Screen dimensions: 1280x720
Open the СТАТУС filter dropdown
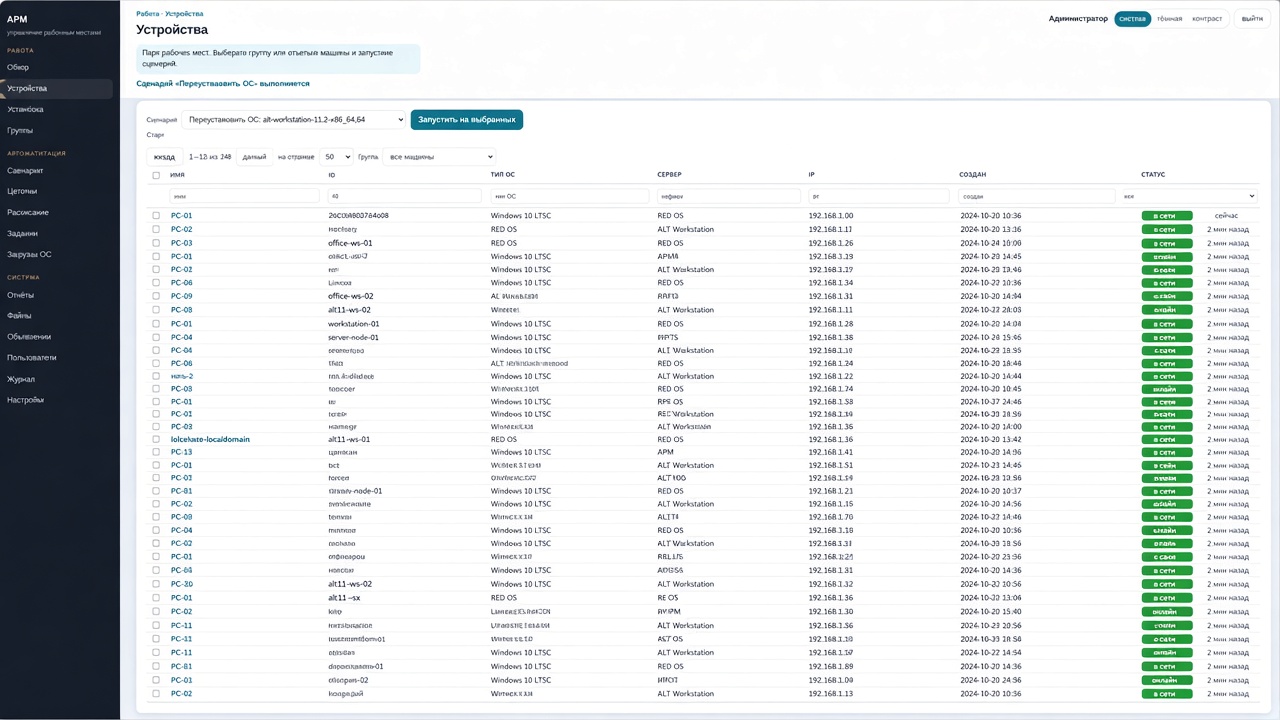coord(1188,197)
